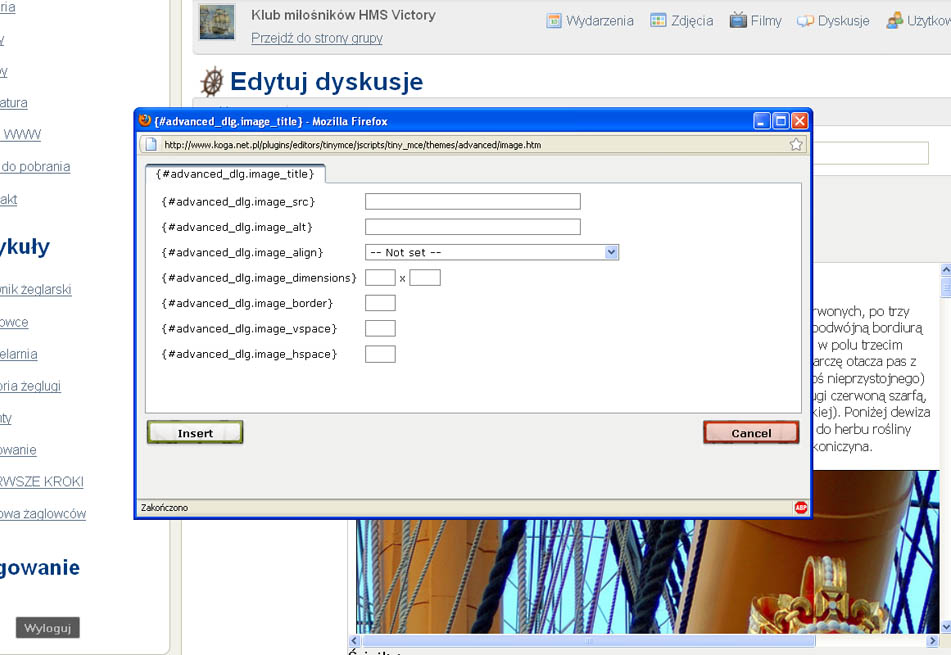This screenshot has height=655, width=951.
Task: Open Wydarzenia calendar icon in group menu
Action: (x=554, y=20)
